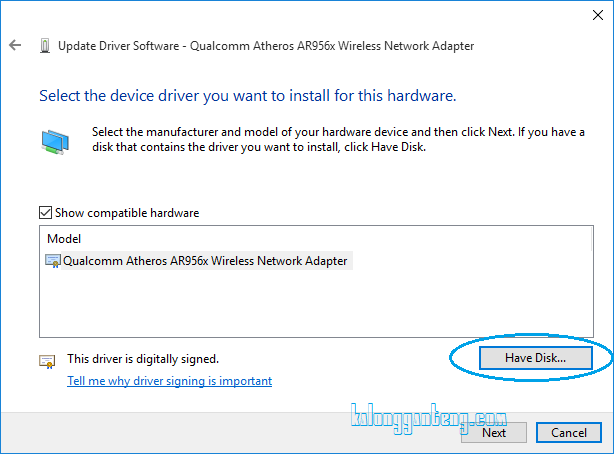Click the signed driver icon in Model list

[53, 261]
